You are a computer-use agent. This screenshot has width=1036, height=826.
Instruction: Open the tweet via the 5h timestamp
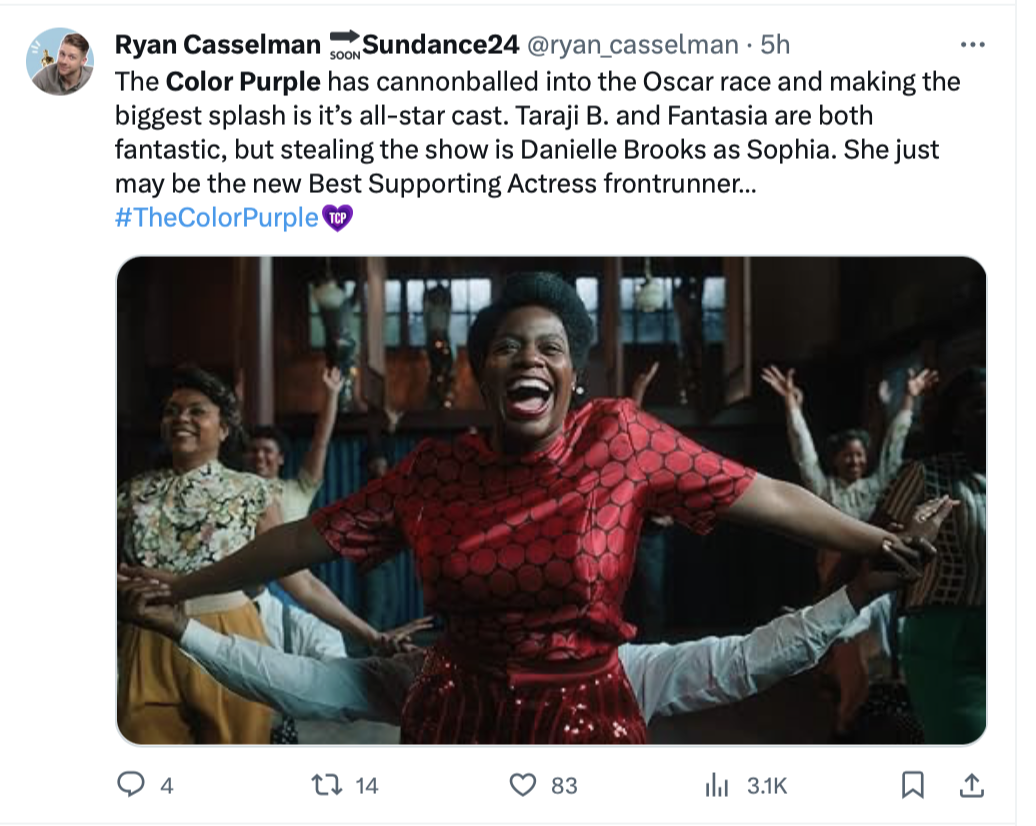point(775,45)
